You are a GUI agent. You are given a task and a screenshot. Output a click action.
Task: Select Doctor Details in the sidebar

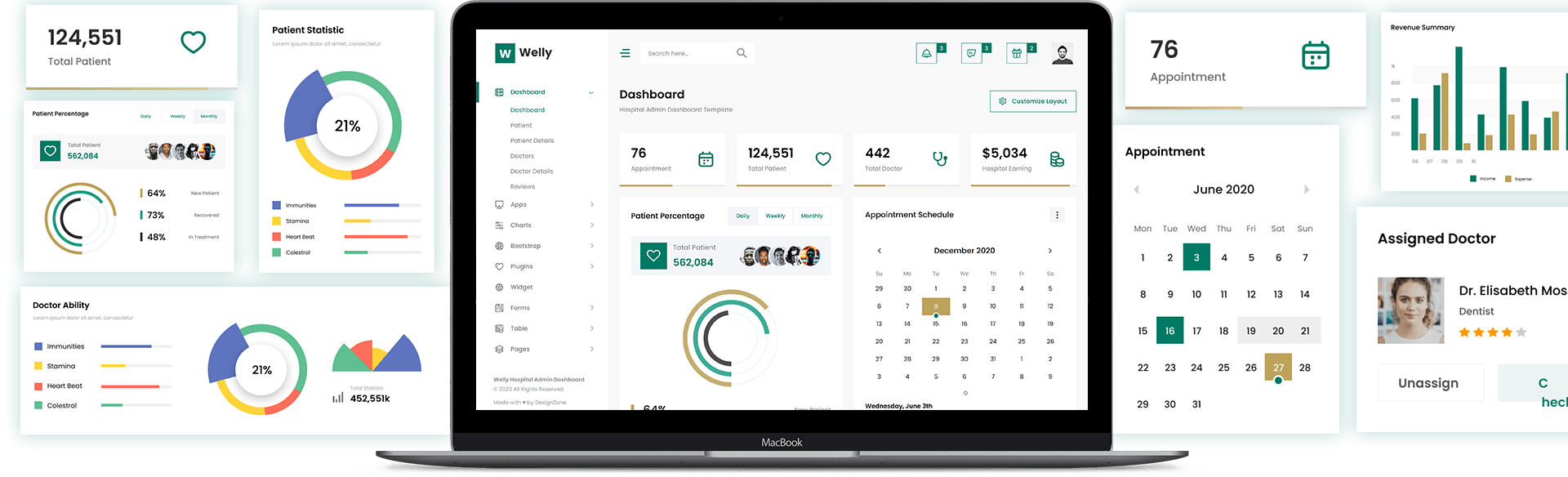pos(532,172)
